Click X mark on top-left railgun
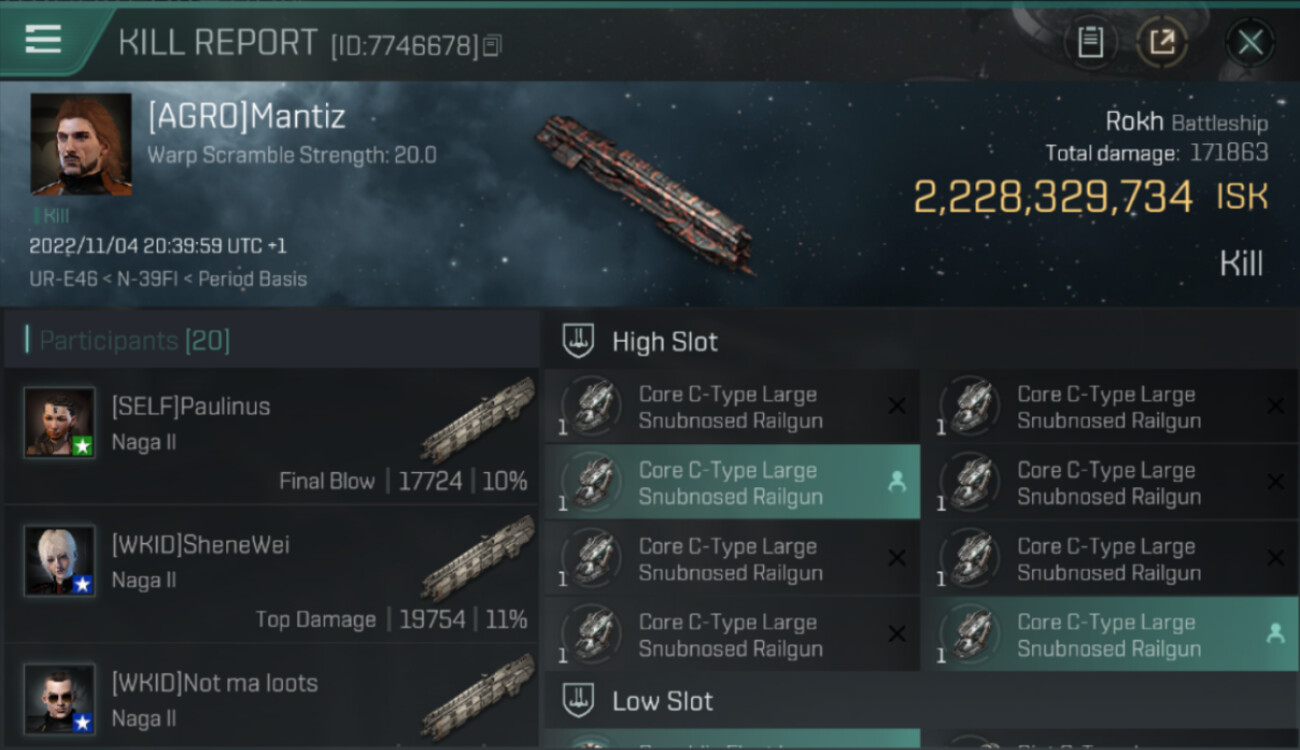The width and height of the screenshot is (1300, 750). pos(897,406)
